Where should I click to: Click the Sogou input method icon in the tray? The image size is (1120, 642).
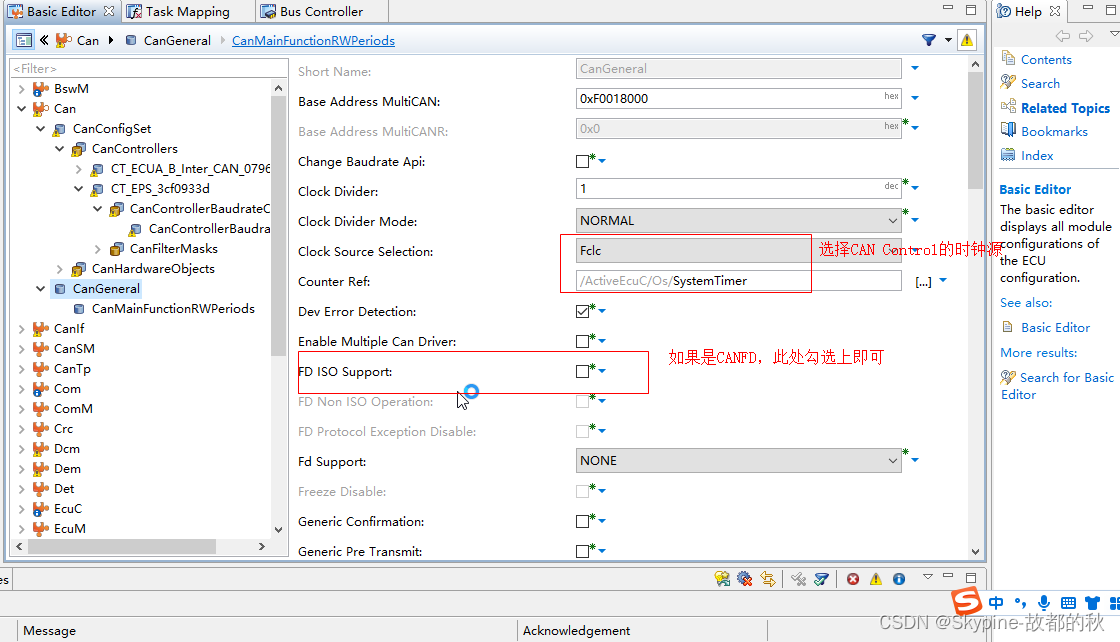tap(966, 602)
